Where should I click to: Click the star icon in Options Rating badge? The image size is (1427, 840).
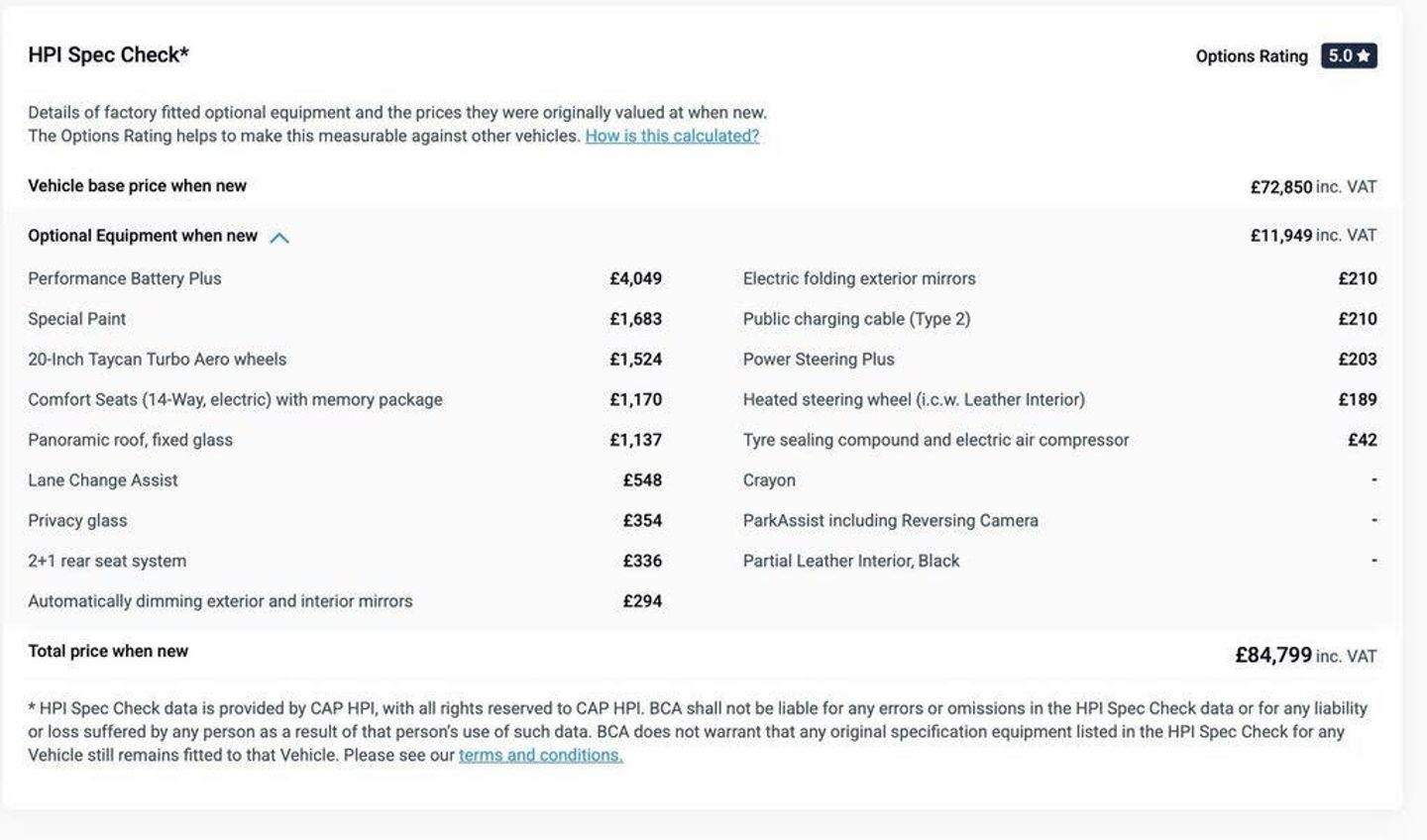[x=1364, y=56]
